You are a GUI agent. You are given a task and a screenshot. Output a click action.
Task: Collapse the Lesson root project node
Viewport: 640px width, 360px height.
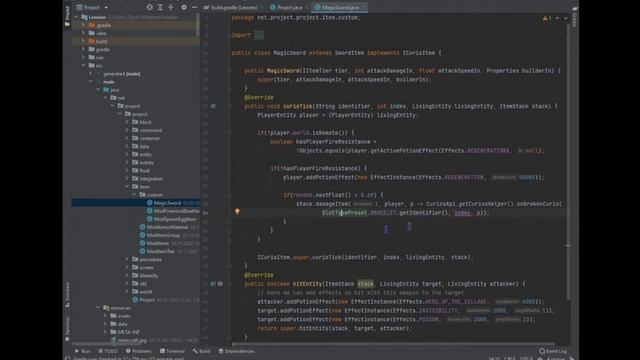(76, 17)
